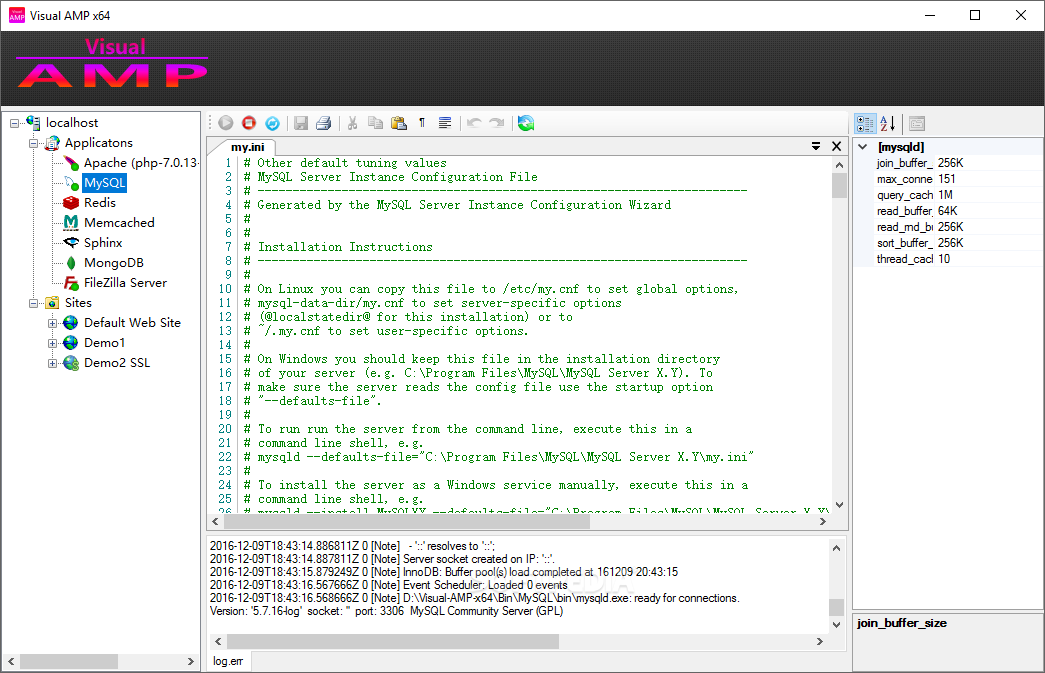This screenshot has width=1045, height=673.
Task: Click the 'ready for connections' log line
Action: (x=475, y=598)
